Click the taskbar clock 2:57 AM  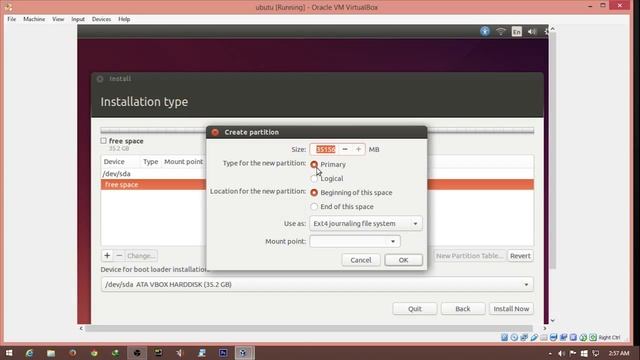pos(619,353)
